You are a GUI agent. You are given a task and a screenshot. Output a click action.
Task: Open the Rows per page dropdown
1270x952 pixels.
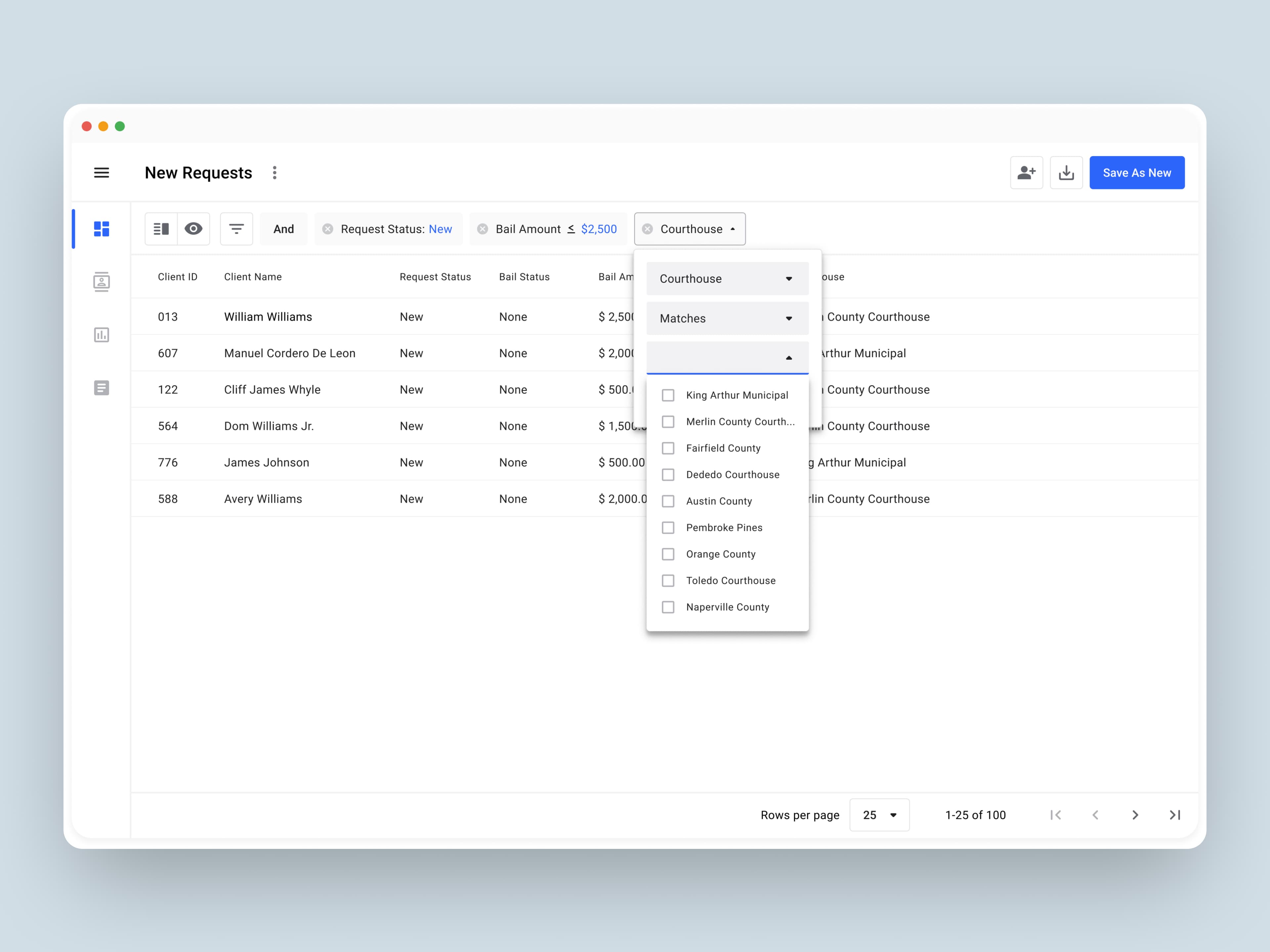click(879, 815)
